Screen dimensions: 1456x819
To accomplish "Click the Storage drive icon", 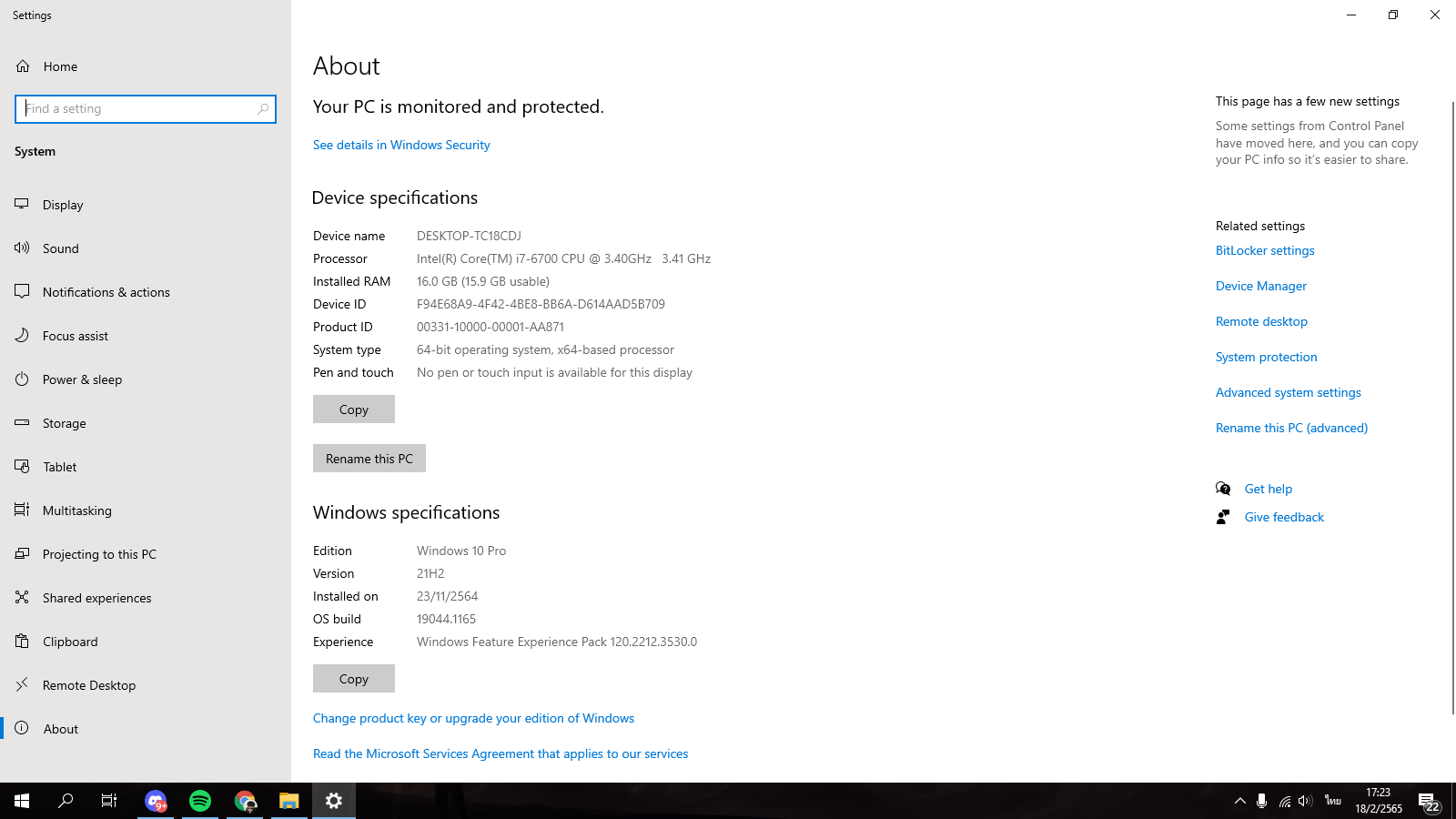I will pyautogui.click(x=22, y=422).
